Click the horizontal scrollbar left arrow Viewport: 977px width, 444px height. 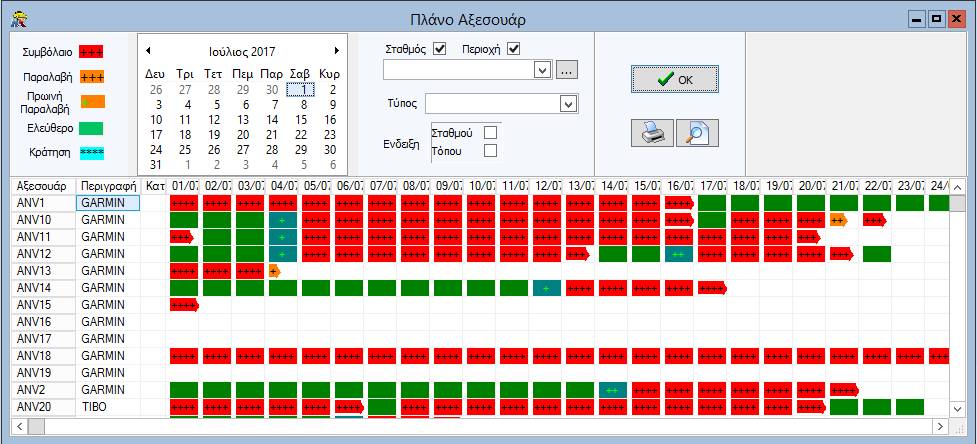click(x=20, y=426)
